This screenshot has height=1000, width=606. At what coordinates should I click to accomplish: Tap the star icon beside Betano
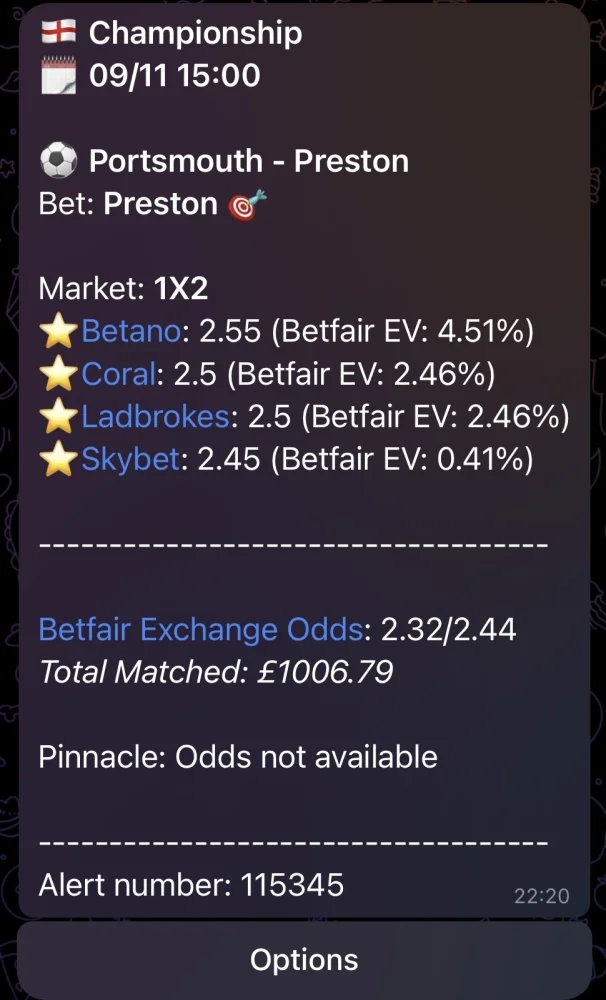(x=59, y=331)
